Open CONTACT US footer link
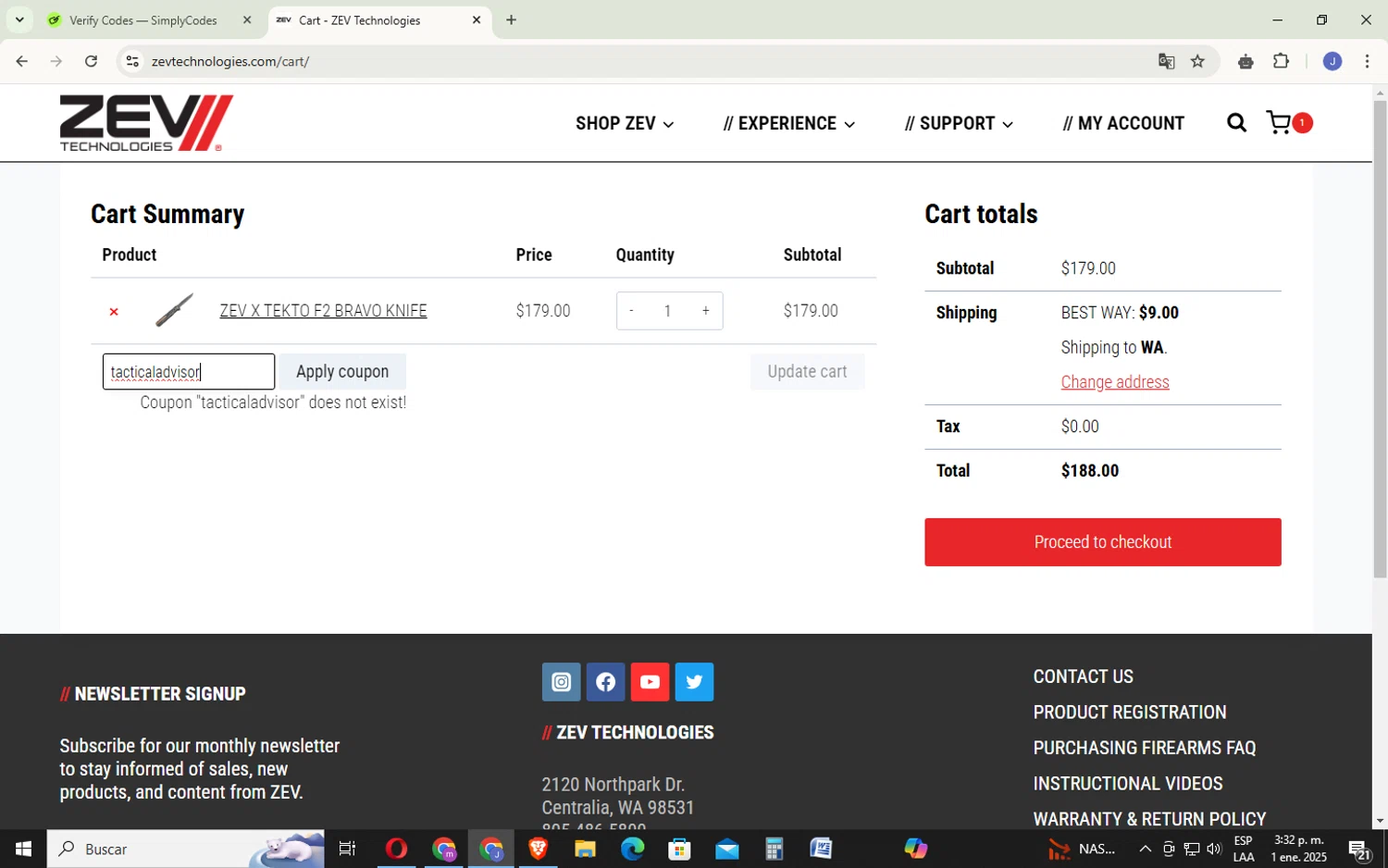This screenshot has height=868, width=1388. coord(1083,676)
